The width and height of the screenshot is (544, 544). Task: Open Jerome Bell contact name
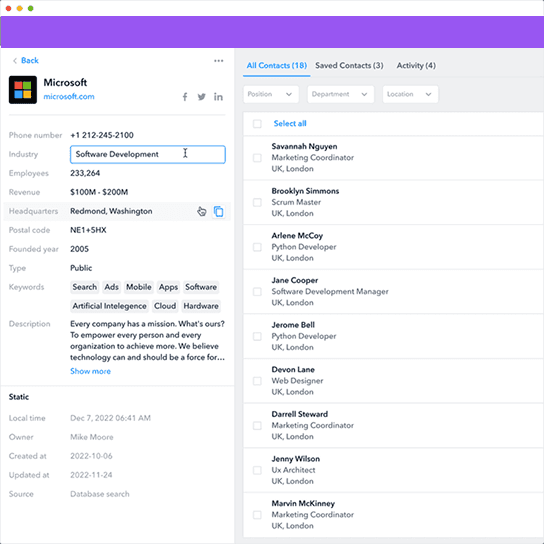(293, 325)
